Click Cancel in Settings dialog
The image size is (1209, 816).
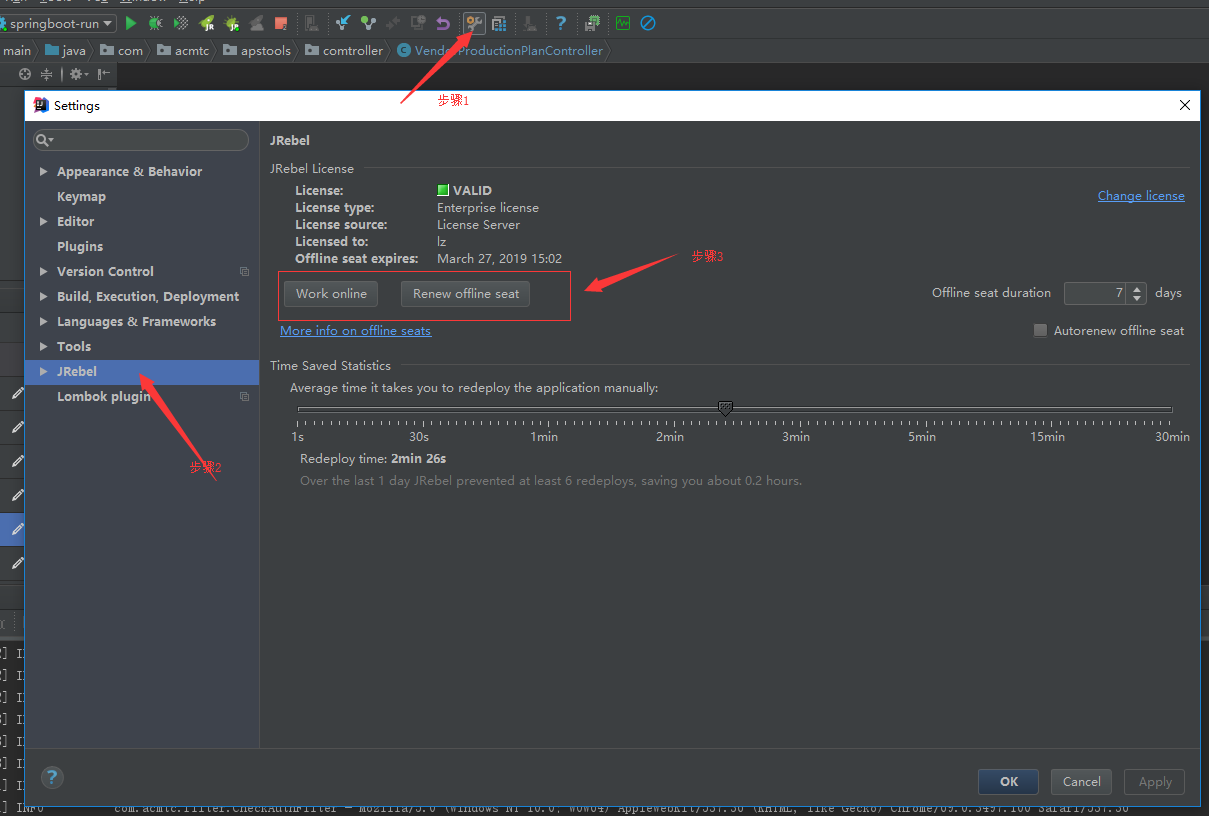tap(1082, 781)
